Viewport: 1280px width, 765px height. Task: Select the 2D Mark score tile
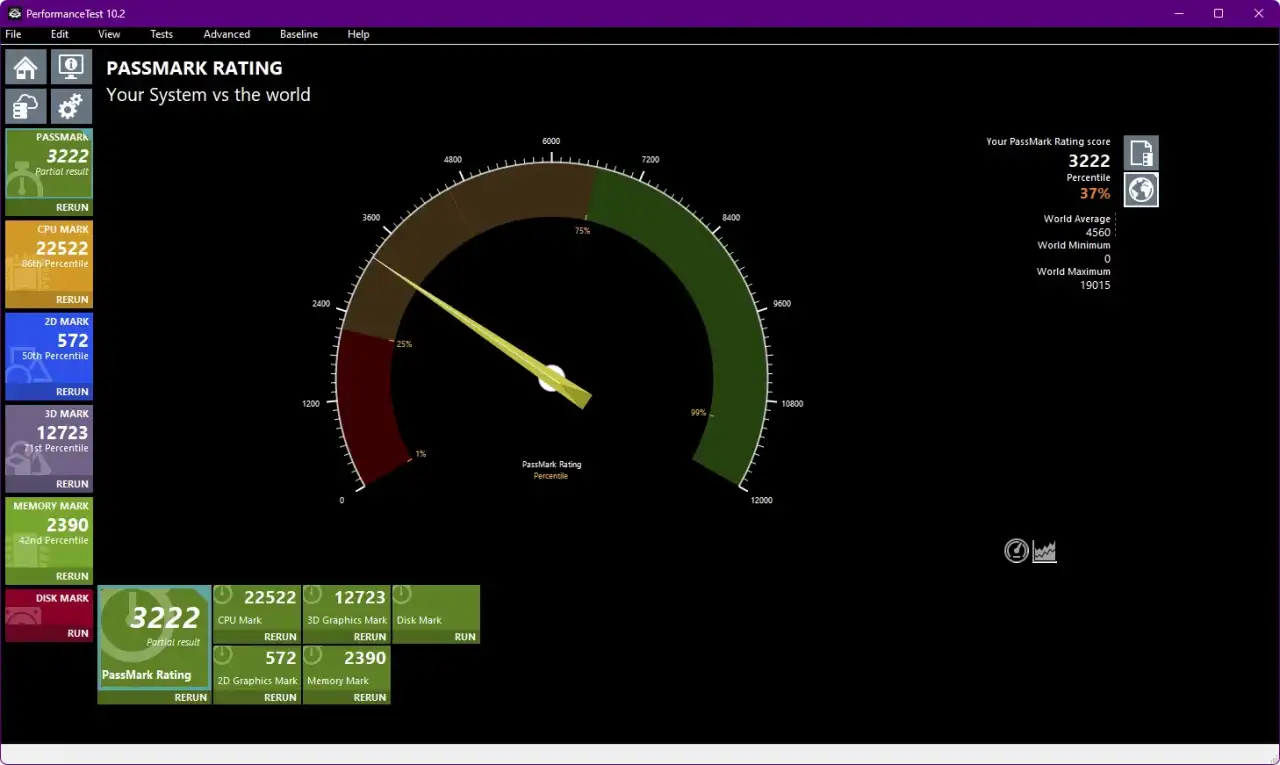point(49,346)
